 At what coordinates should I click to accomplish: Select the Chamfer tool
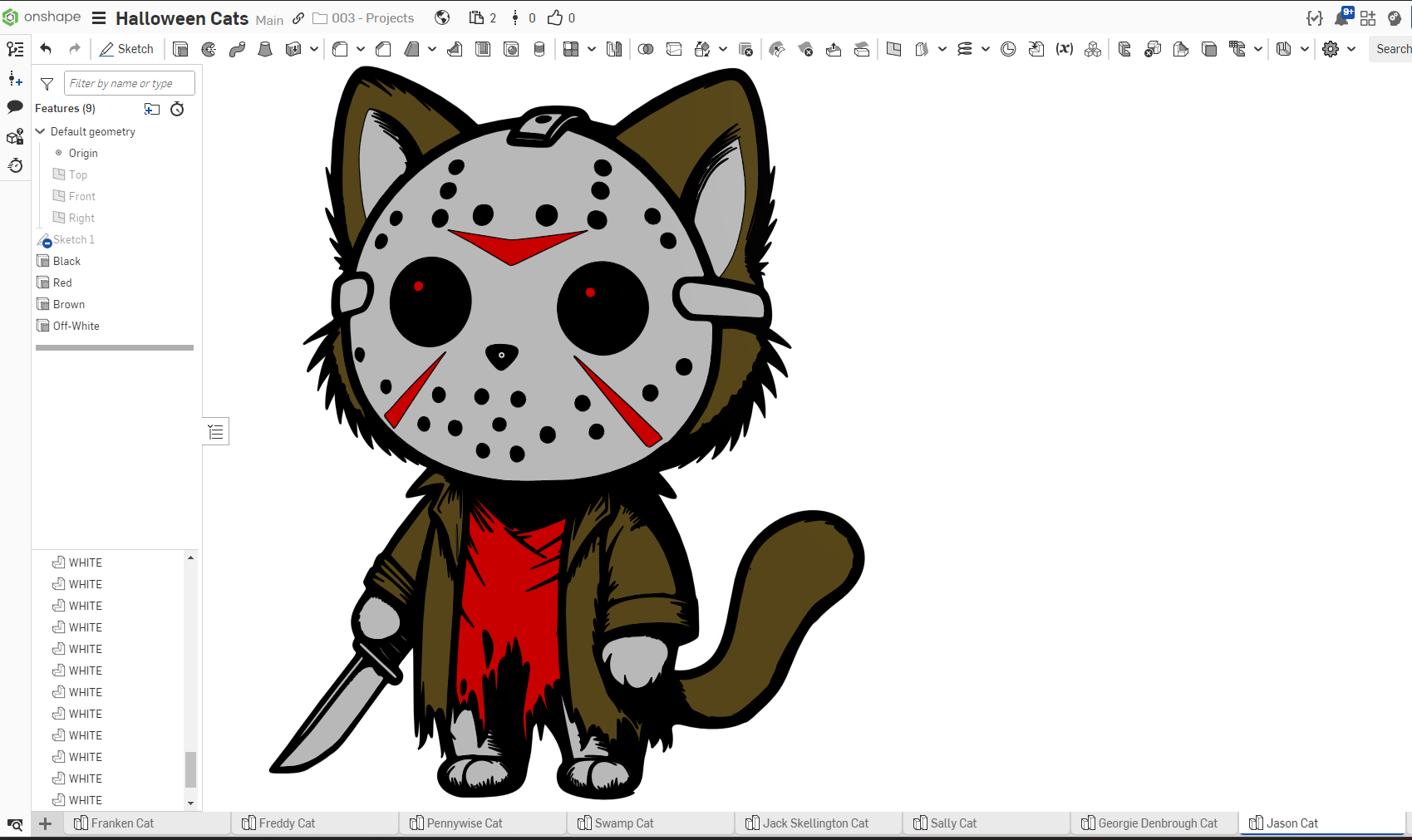point(383,49)
